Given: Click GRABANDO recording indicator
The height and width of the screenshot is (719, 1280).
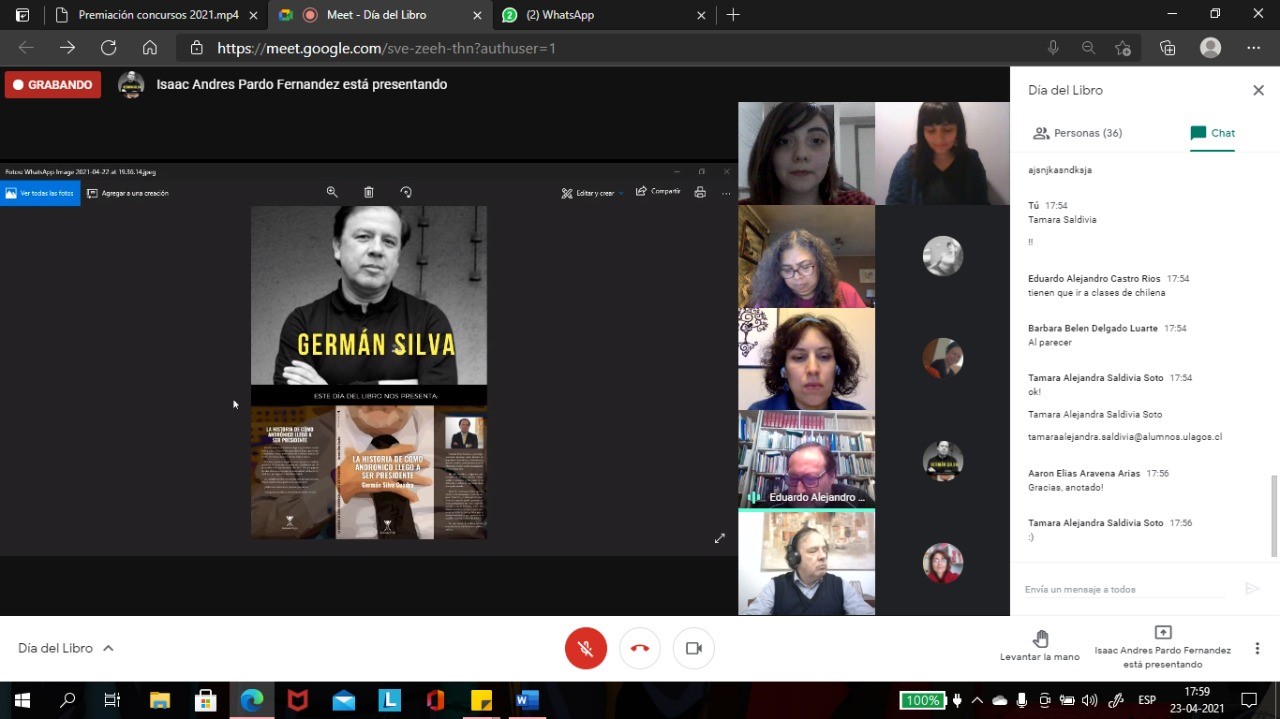Looking at the screenshot, I should tap(53, 85).
